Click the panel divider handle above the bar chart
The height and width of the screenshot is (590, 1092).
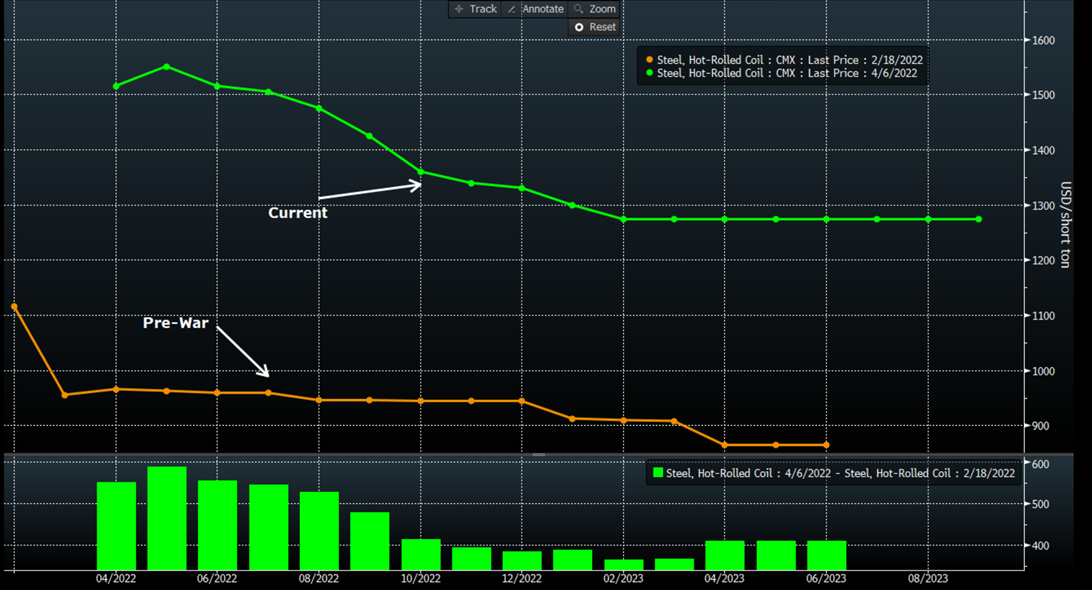tap(538, 454)
